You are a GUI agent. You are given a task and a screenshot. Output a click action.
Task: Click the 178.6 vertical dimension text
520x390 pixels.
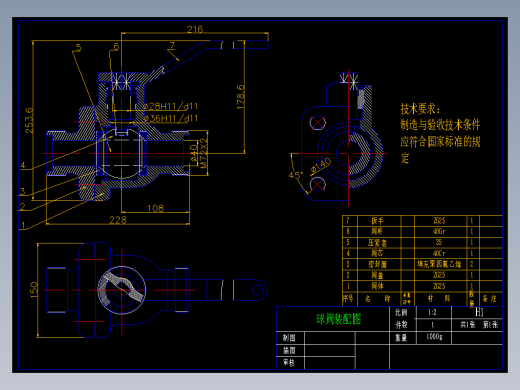(x=240, y=97)
